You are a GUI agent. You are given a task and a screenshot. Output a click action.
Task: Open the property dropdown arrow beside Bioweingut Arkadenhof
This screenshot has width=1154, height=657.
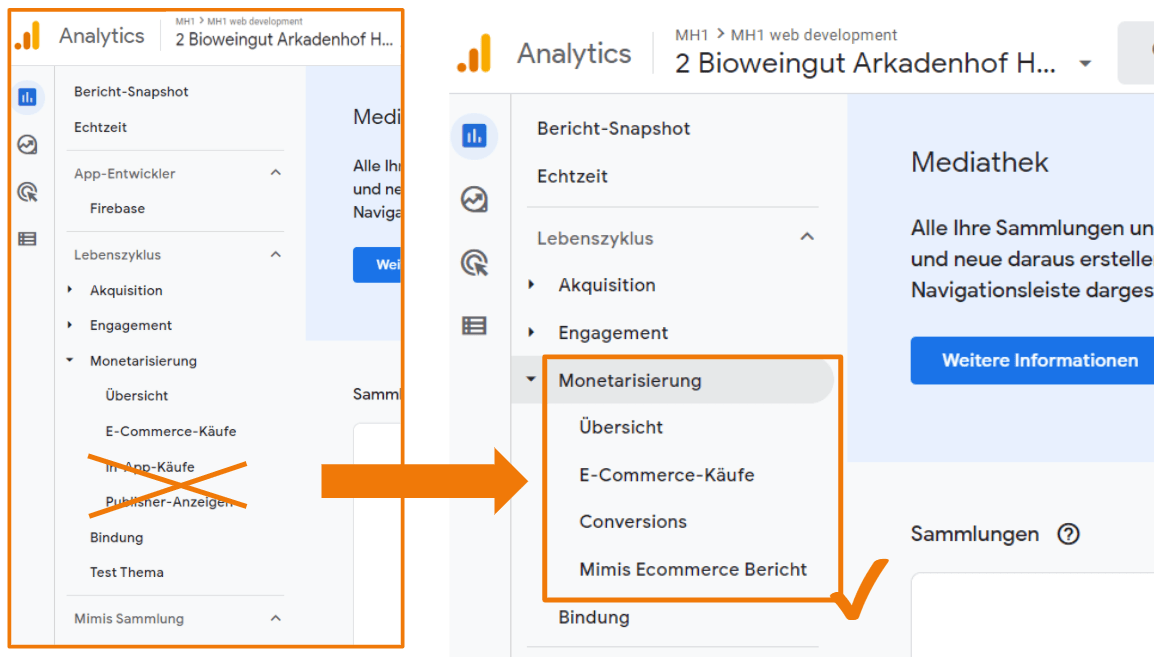click(1085, 64)
